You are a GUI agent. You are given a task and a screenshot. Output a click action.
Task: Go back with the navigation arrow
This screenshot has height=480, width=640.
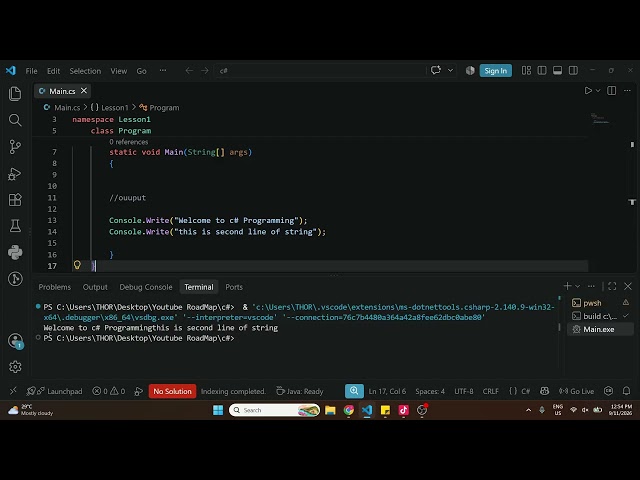(189, 71)
